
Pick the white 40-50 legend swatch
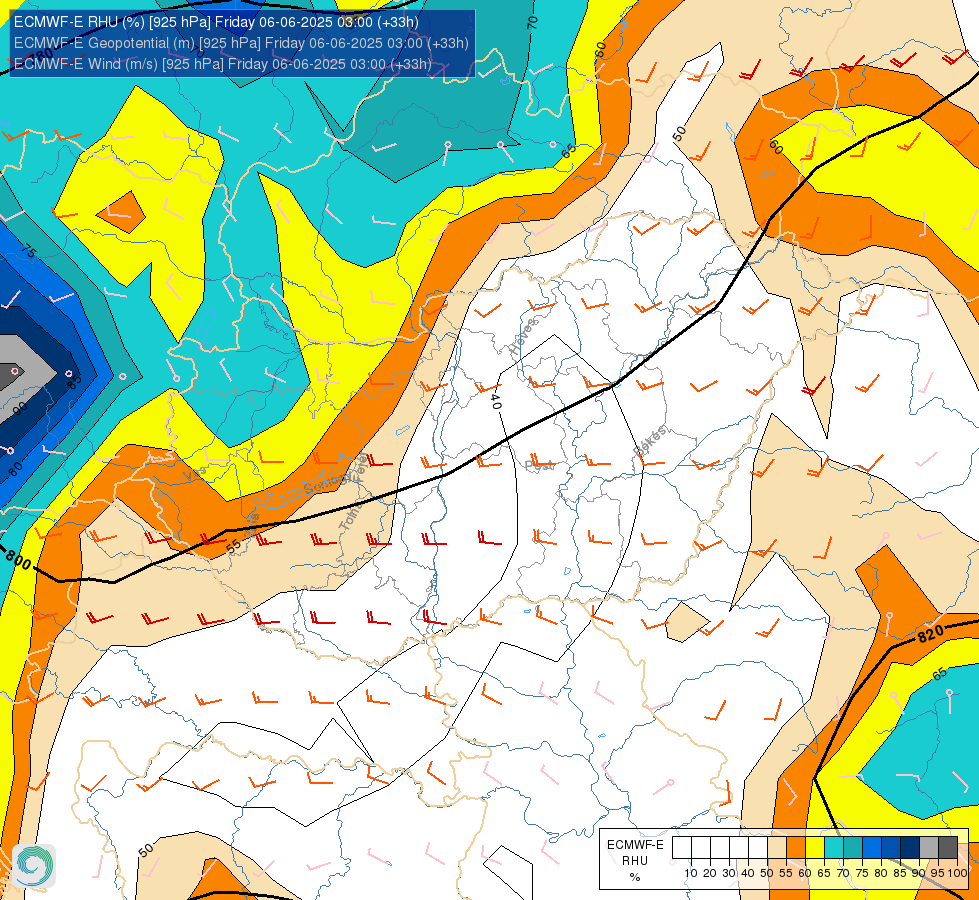click(x=758, y=848)
